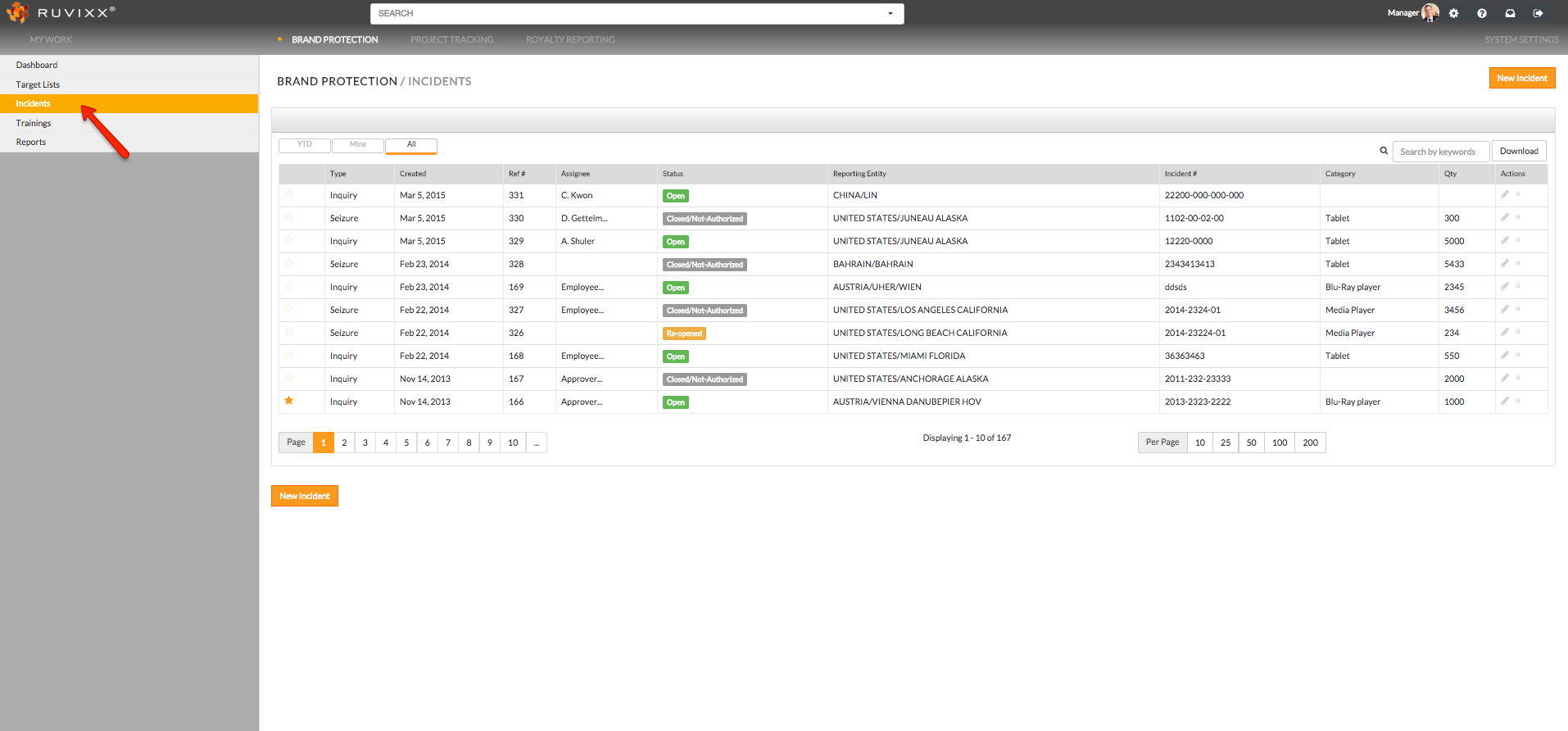Image resolution: width=1568 pixels, height=731 pixels.
Task: Click the bottom New Incident button
Action: click(305, 496)
